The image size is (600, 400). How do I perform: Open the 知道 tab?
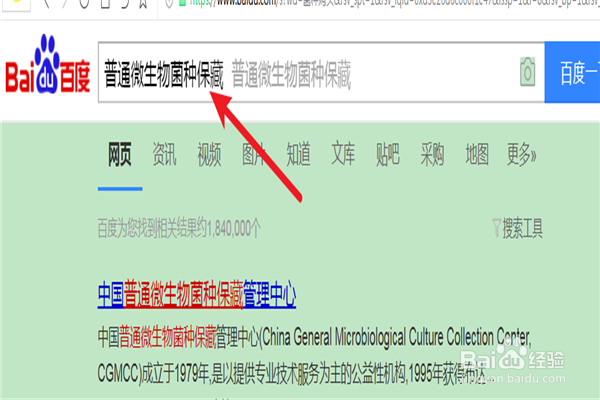coord(298,154)
